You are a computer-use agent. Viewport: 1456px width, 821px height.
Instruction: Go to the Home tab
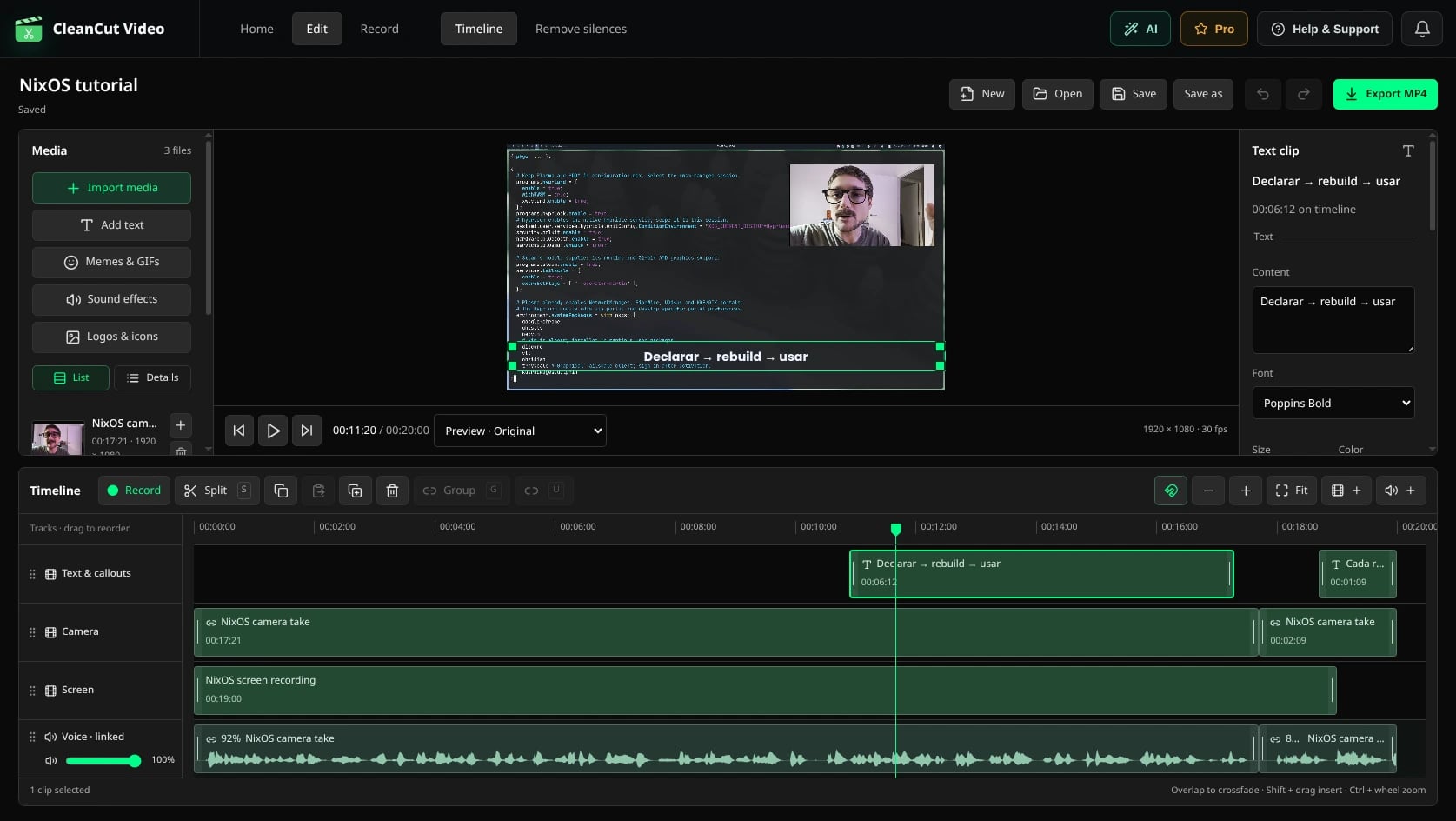(x=256, y=29)
